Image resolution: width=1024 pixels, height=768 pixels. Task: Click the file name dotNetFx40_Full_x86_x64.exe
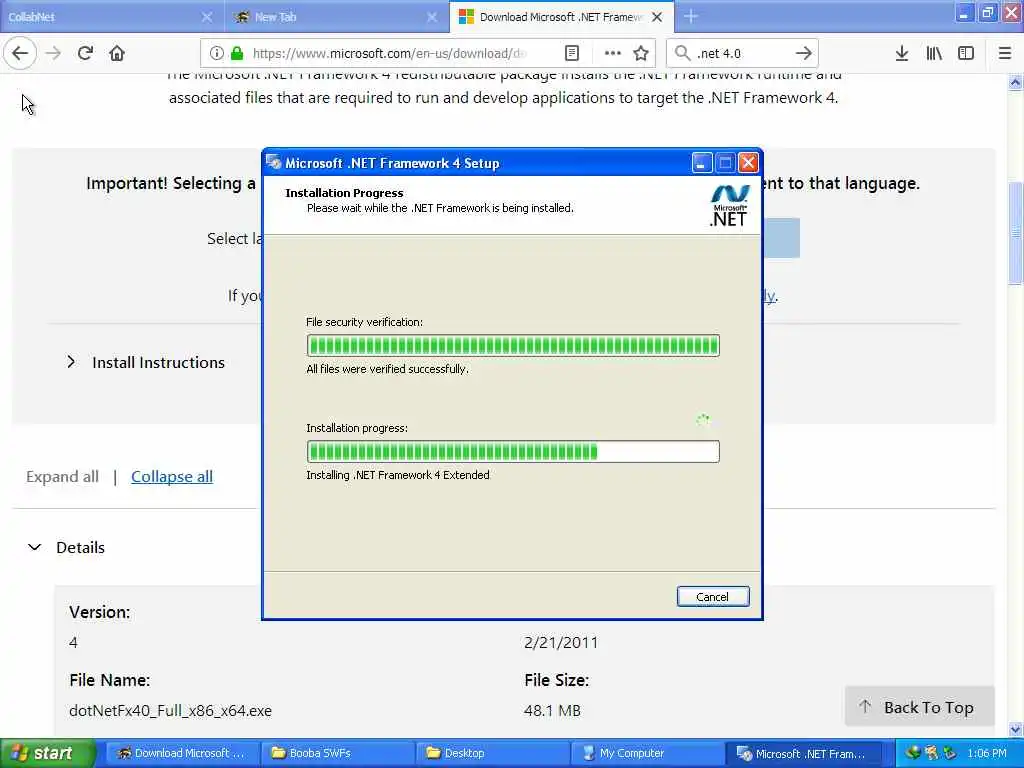[x=170, y=711]
